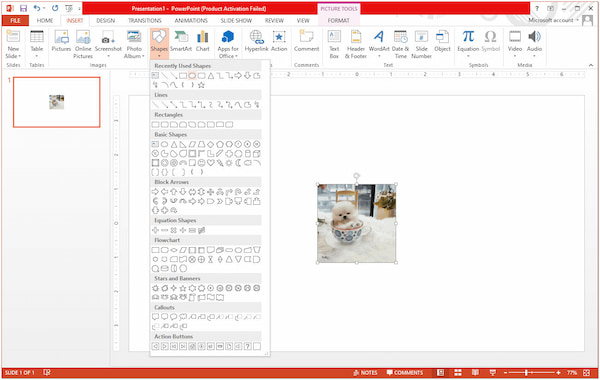Viewport: 600px width, 380px height.
Task: Choose the Up Arrow block arrow
Action: tap(173, 192)
